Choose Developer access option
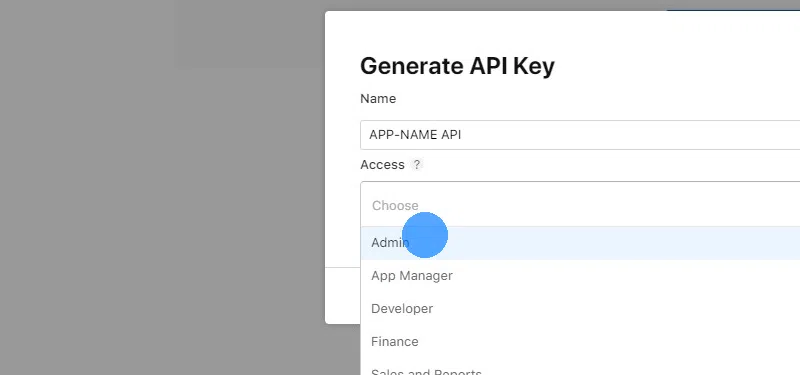This screenshot has width=800, height=375. point(580,309)
